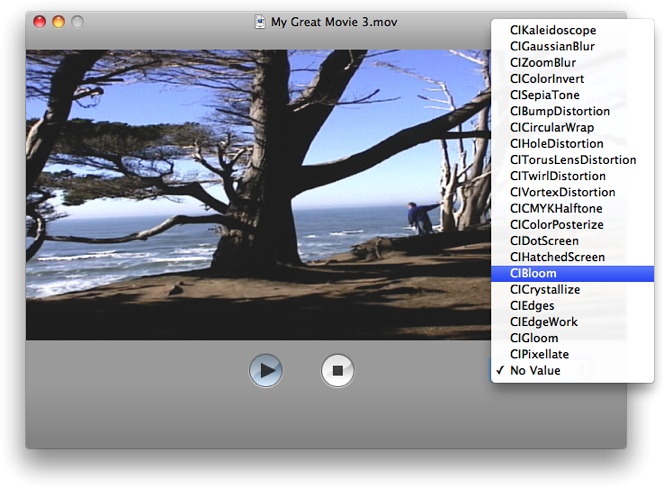The image size is (664, 489).
Task: Choose the CIGaussianBlur filter
Action: pyautogui.click(x=555, y=46)
